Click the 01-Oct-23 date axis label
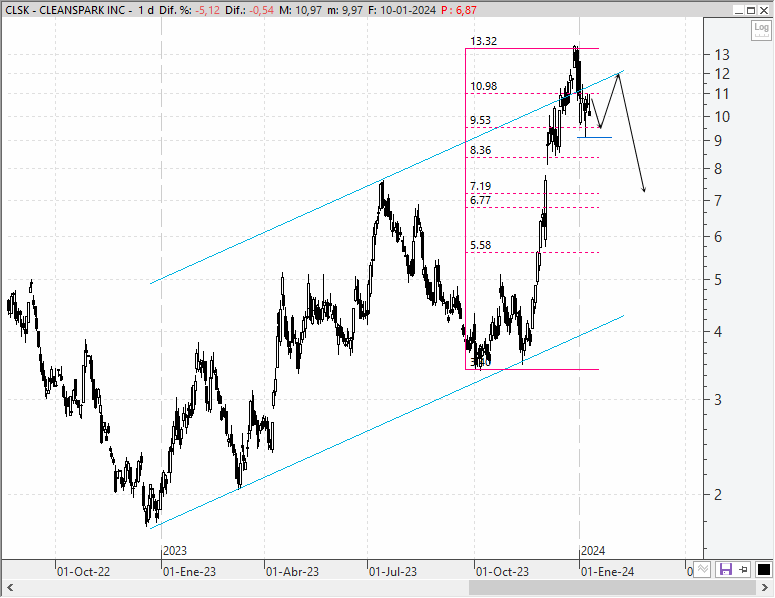The width and height of the screenshot is (775, 598). (x=502, y=572)
